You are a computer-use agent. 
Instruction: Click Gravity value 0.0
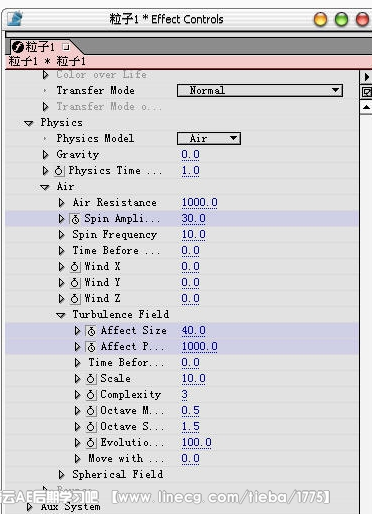click(190, 155)
